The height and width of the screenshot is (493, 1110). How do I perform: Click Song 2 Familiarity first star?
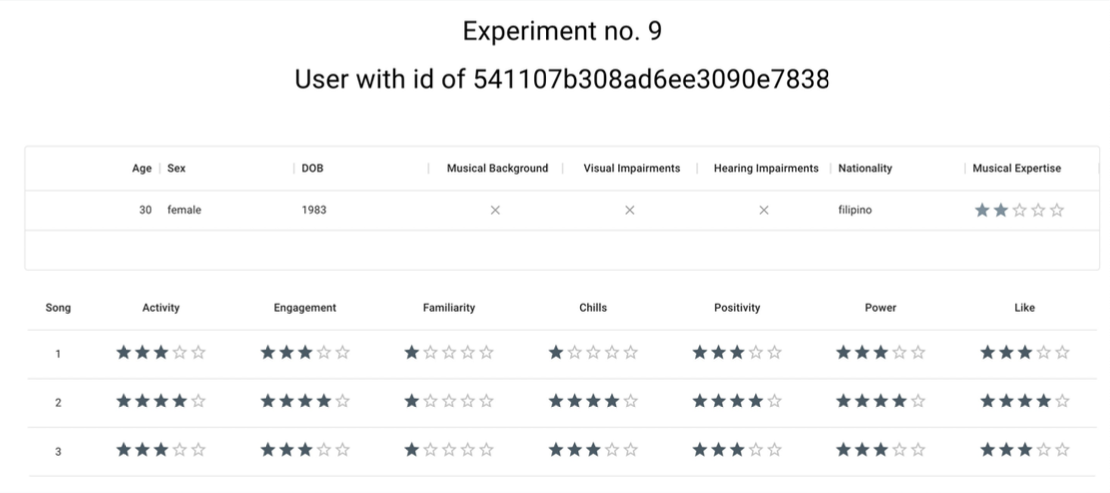411,401
